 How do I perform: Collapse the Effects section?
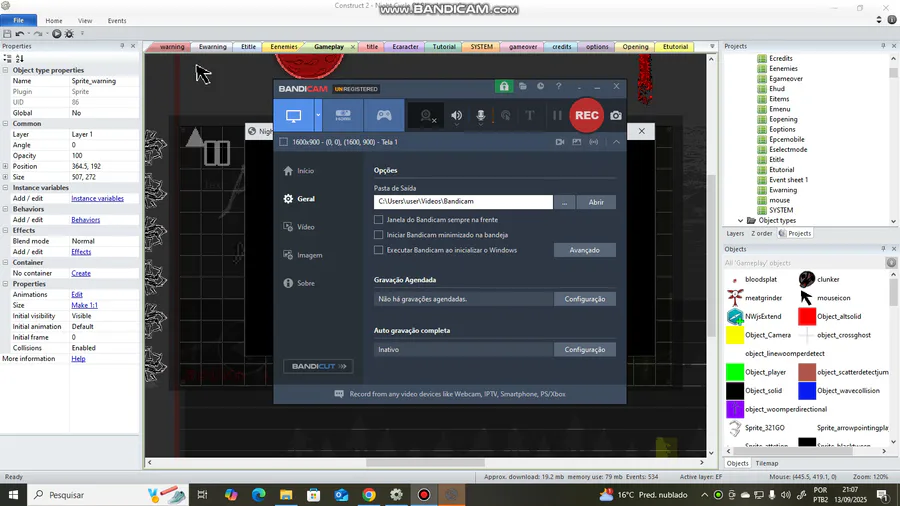point(5,230)
